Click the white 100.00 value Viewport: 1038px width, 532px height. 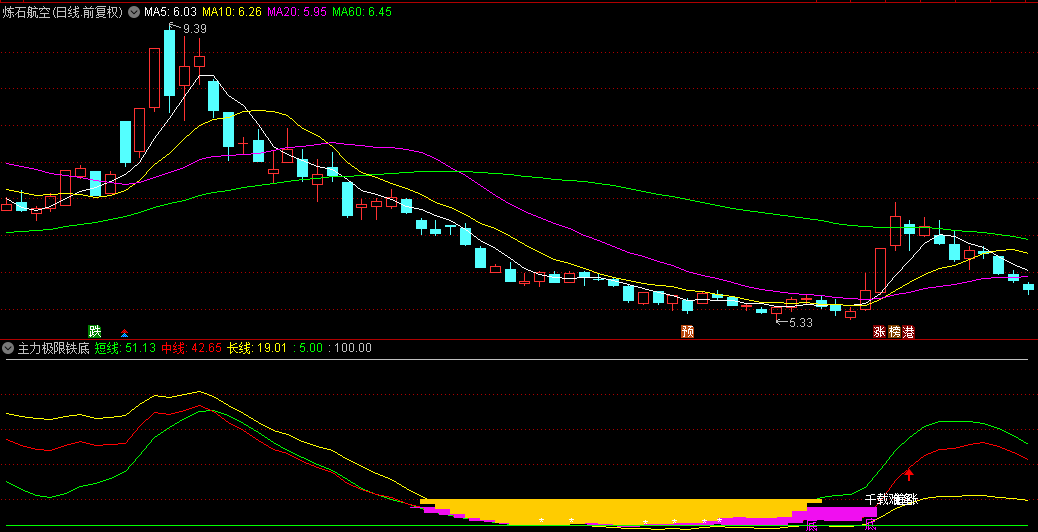coord(354,348)
